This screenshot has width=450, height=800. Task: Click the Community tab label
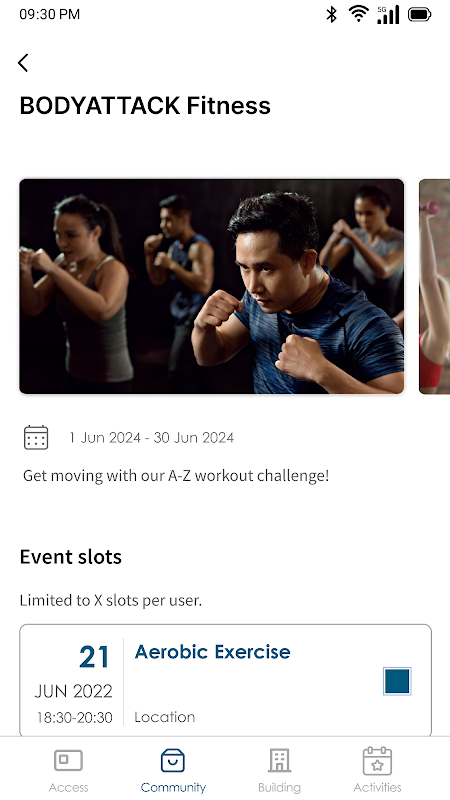173,787
